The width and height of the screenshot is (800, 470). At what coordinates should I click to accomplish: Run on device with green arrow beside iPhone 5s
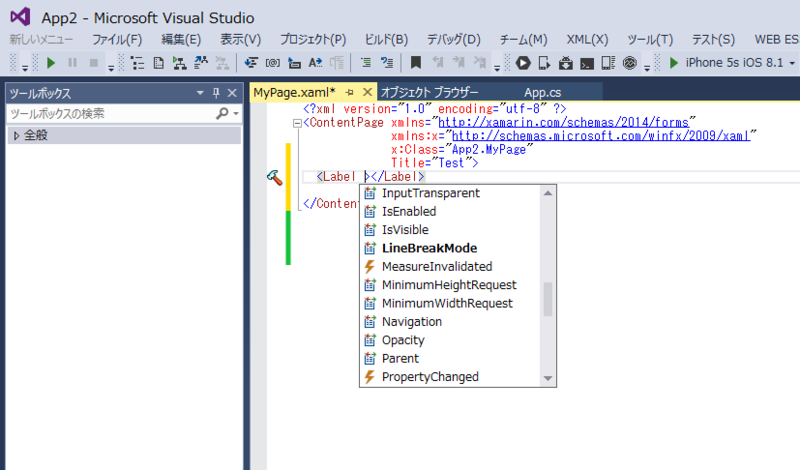[x=674, y=63]
